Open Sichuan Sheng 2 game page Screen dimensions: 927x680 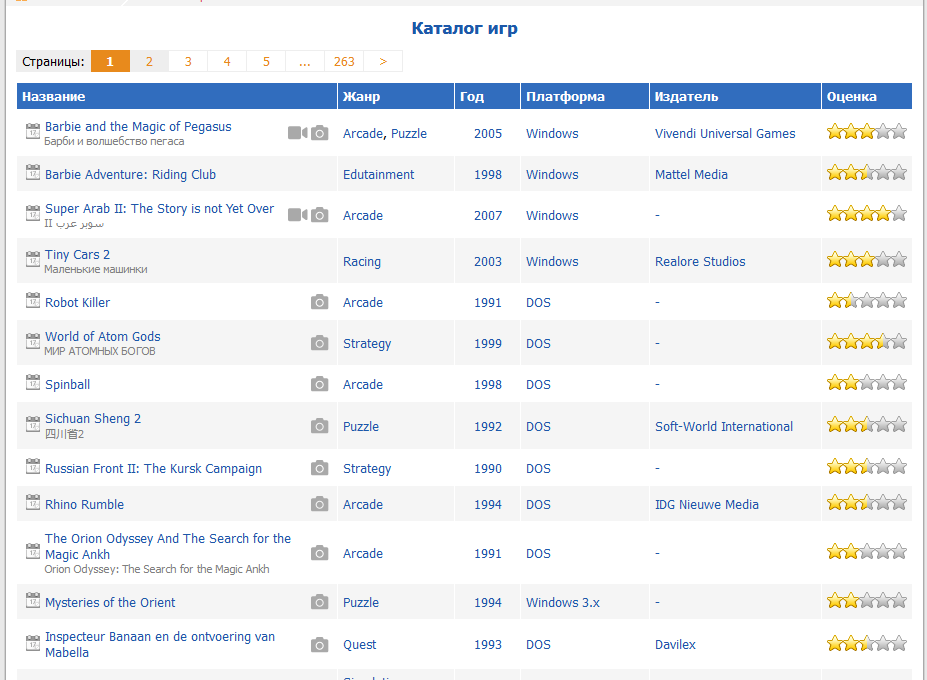[93, 419]
